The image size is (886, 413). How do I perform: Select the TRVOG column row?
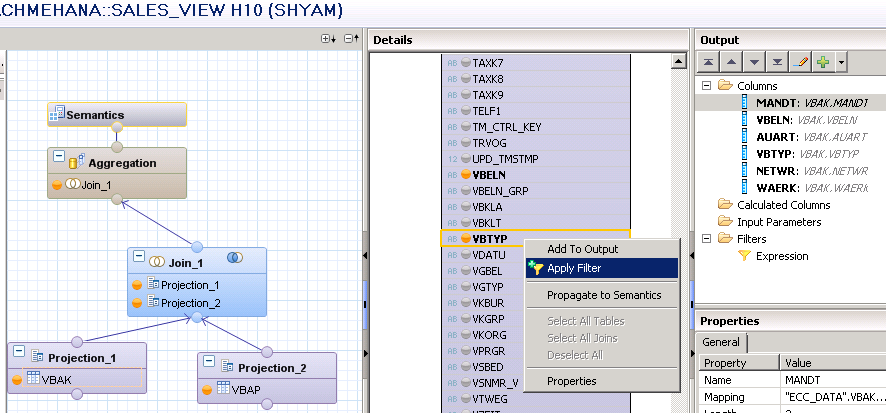[x=536, y=143]
